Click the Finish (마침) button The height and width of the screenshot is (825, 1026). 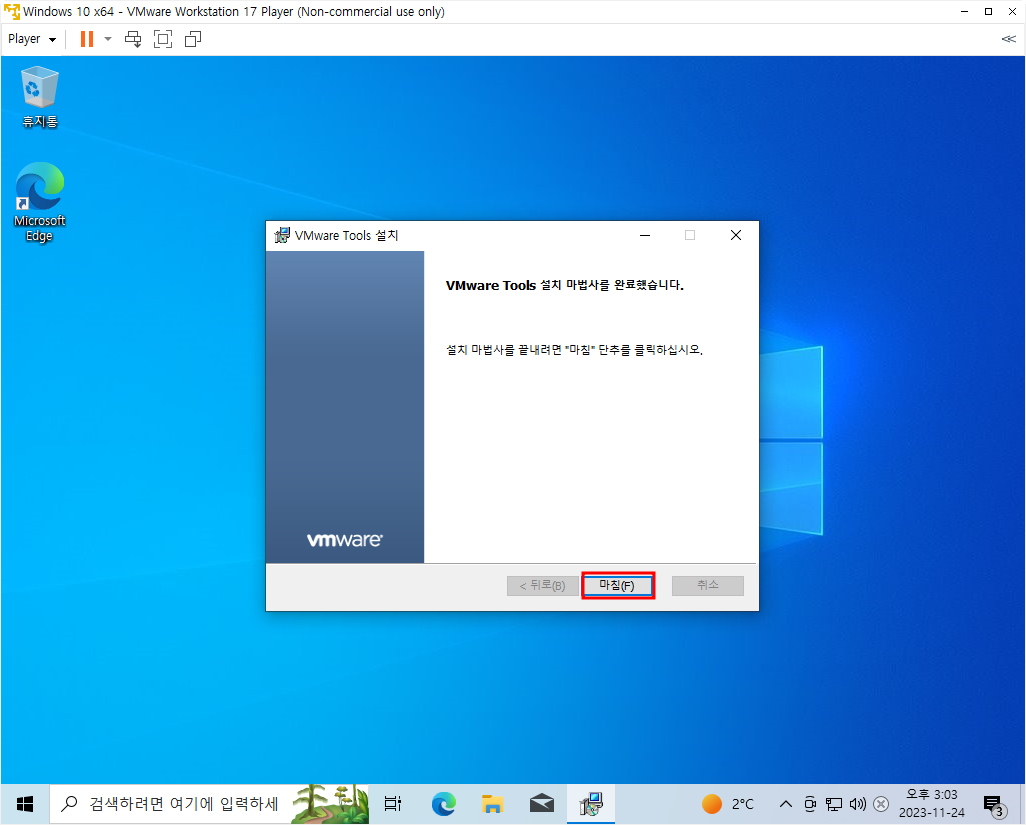pyautogui.click(x=618, y=586)
